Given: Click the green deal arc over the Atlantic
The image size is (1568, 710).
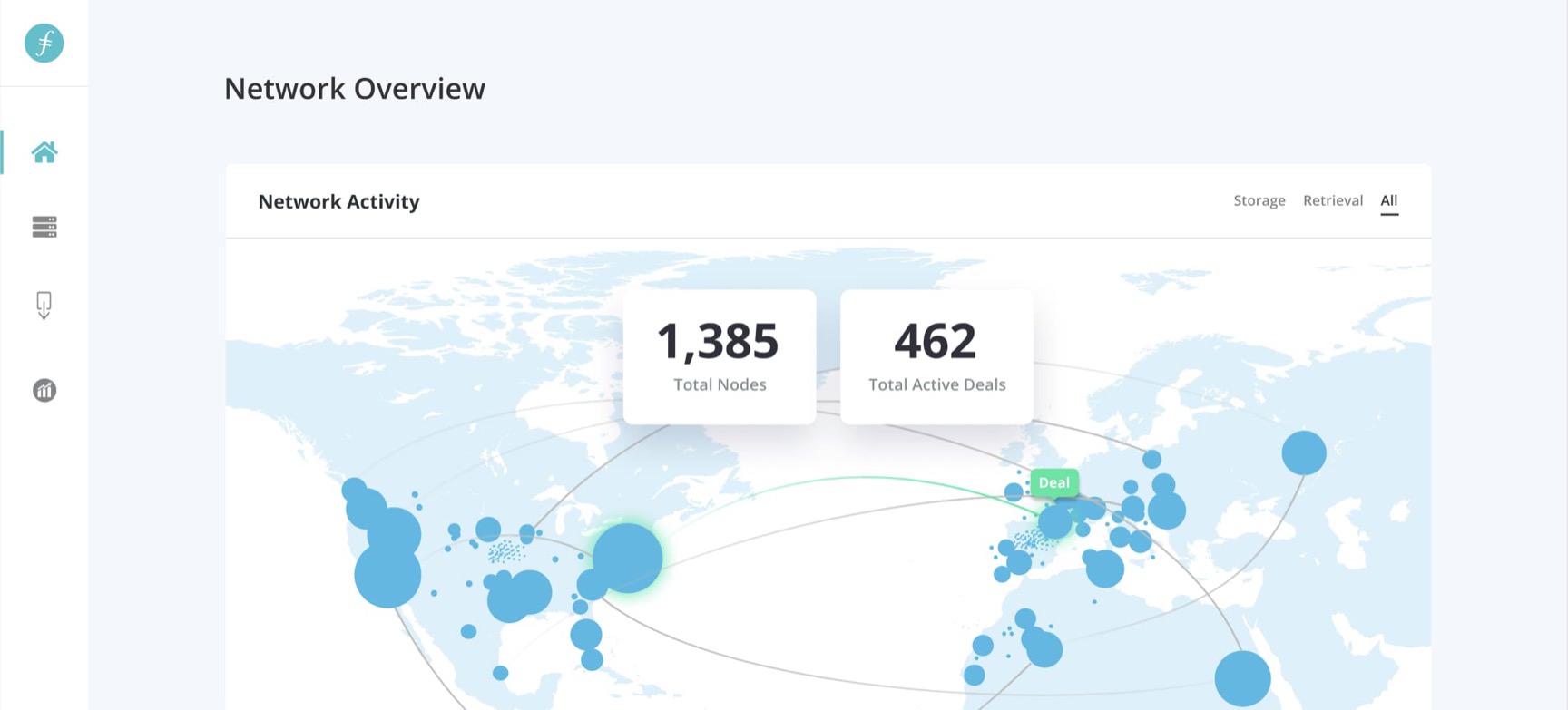Looking at the screenshot, I should 862,477.
